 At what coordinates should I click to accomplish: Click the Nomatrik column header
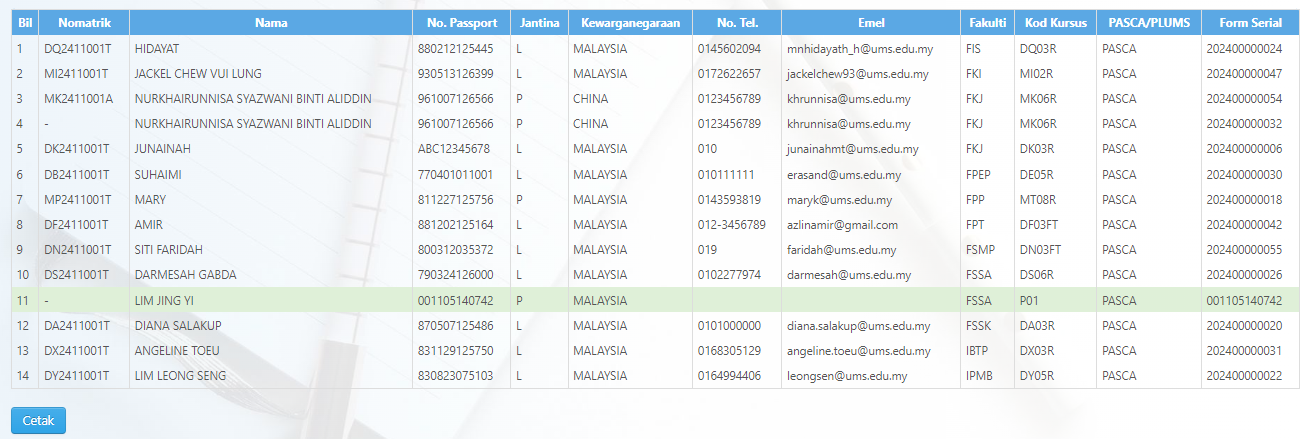coord(83,23)
